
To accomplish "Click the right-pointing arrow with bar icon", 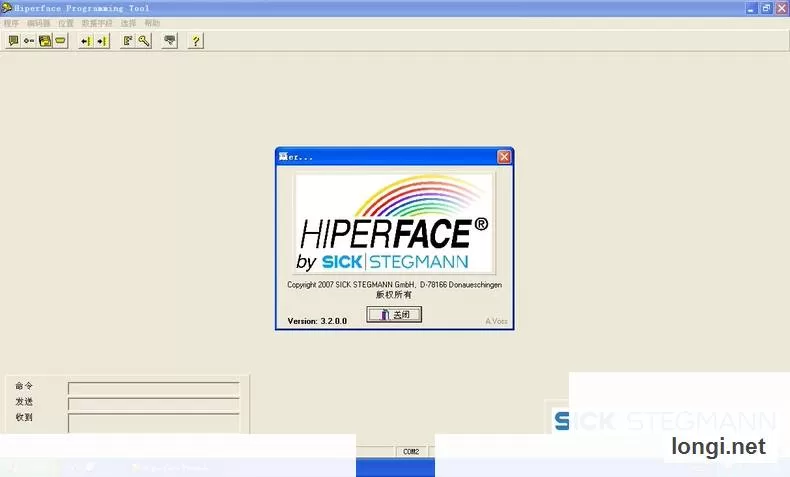I will [102, 41].
